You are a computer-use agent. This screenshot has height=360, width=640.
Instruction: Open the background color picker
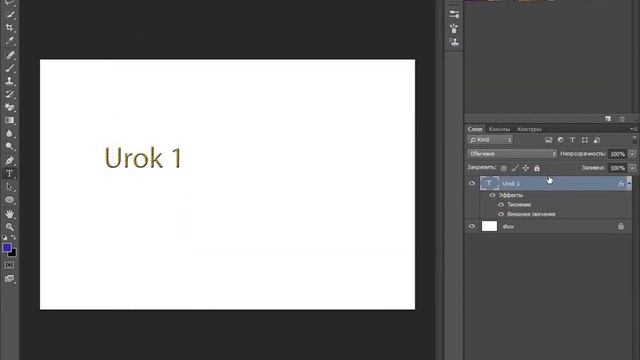[13, 253]
